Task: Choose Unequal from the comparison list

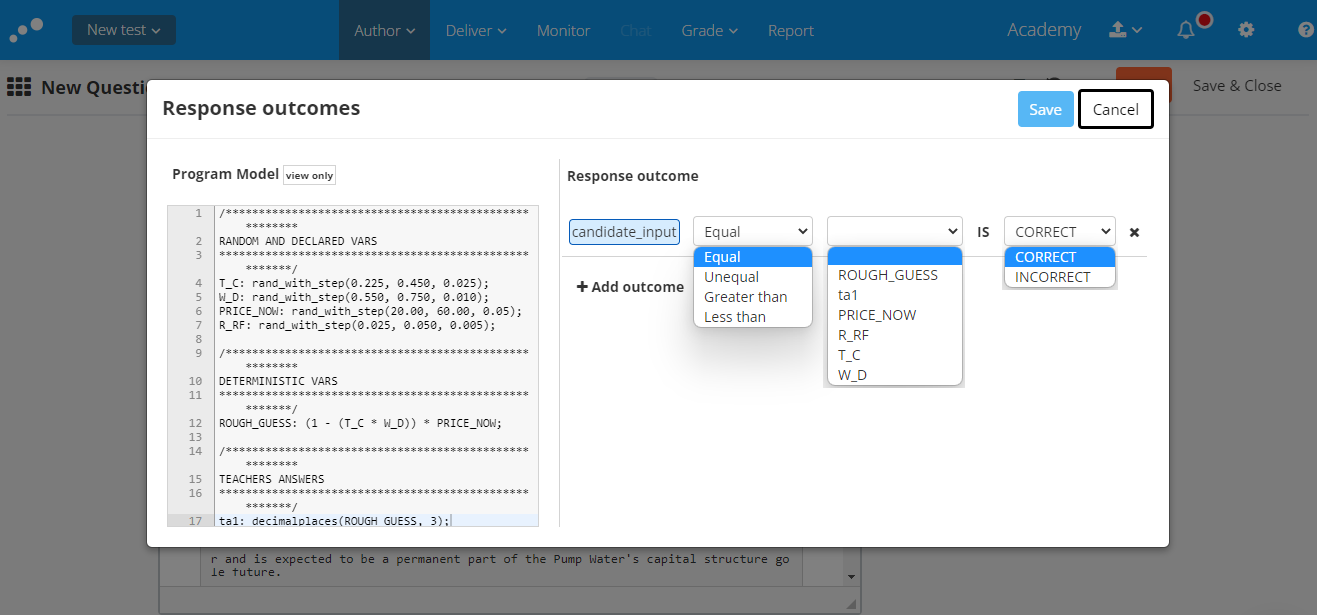Action: (x=753, y=277)
